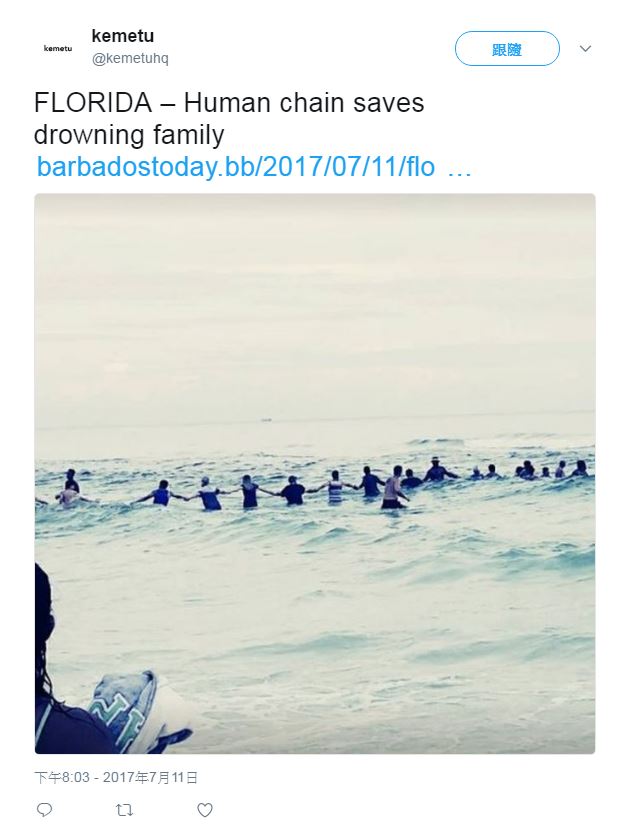Open the @kemetuhq handle link
The height and width of the screenshot is (833, 619).
[130, 58]
